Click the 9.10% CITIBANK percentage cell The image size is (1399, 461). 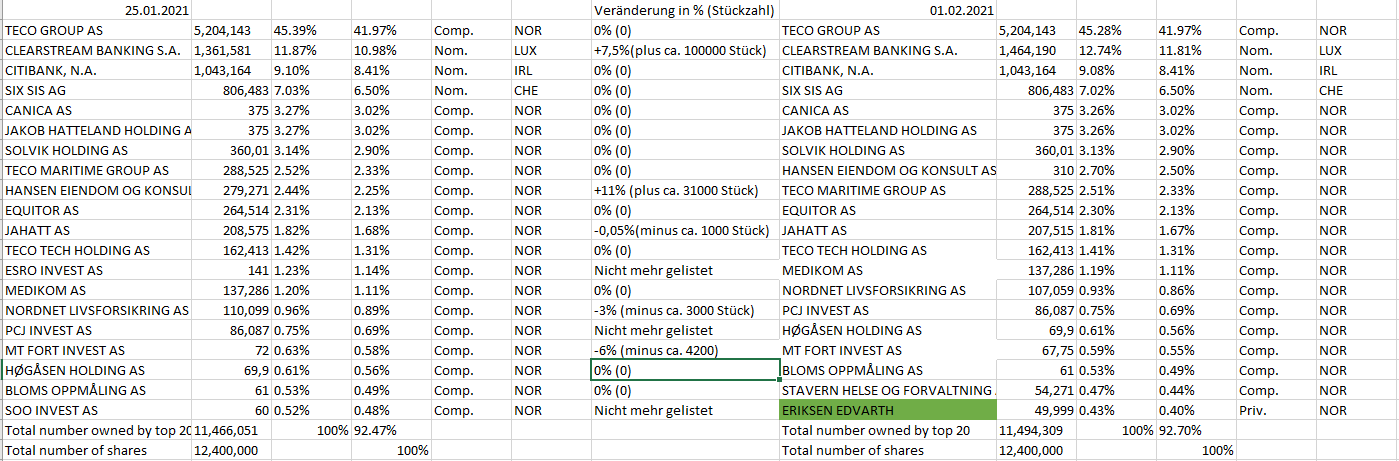pyautogui.click(x=310, y=71)
